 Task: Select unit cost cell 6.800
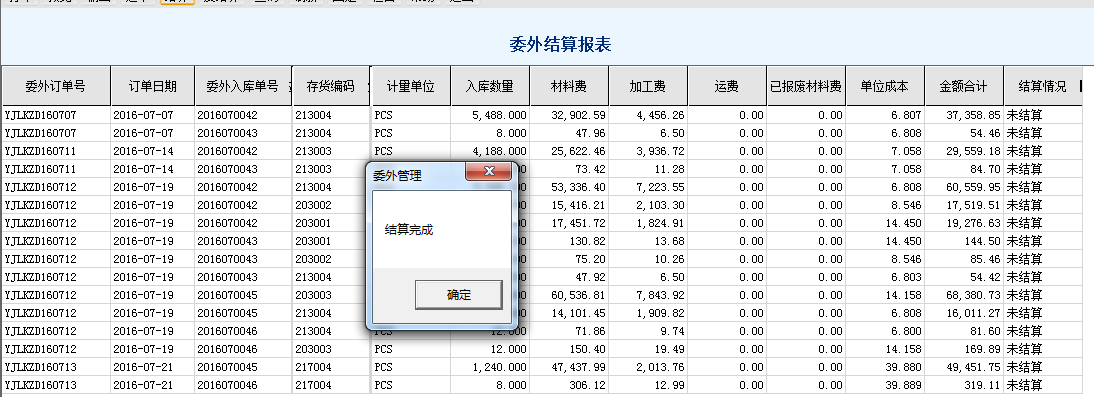coord(885,331)
